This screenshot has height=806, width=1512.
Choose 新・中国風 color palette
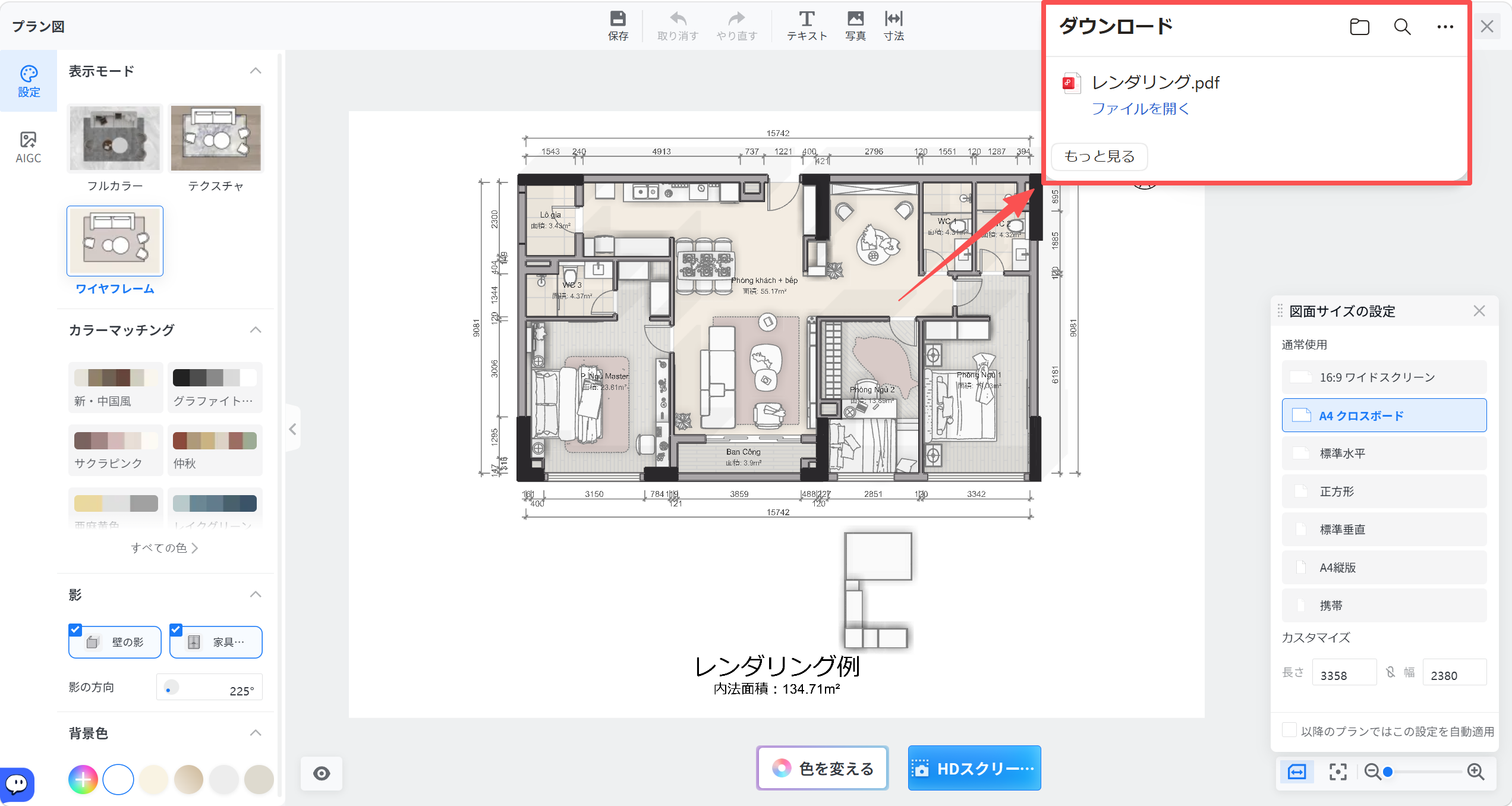coord(115,388)
